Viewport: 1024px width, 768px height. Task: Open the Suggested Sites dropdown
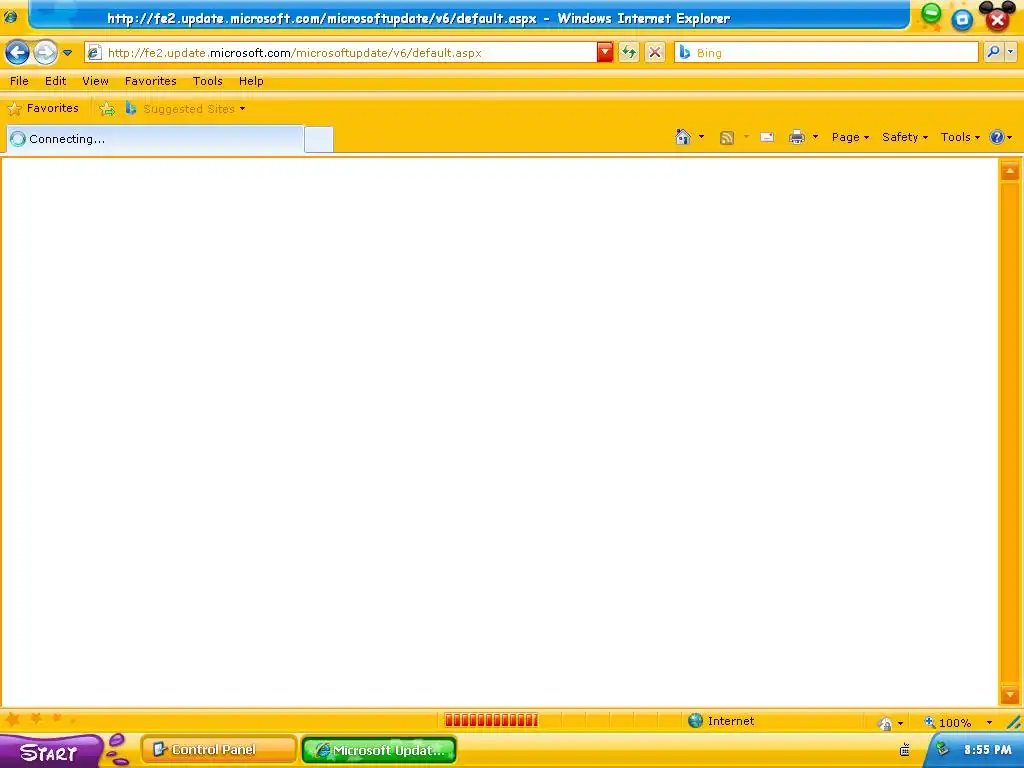point(186,109)
